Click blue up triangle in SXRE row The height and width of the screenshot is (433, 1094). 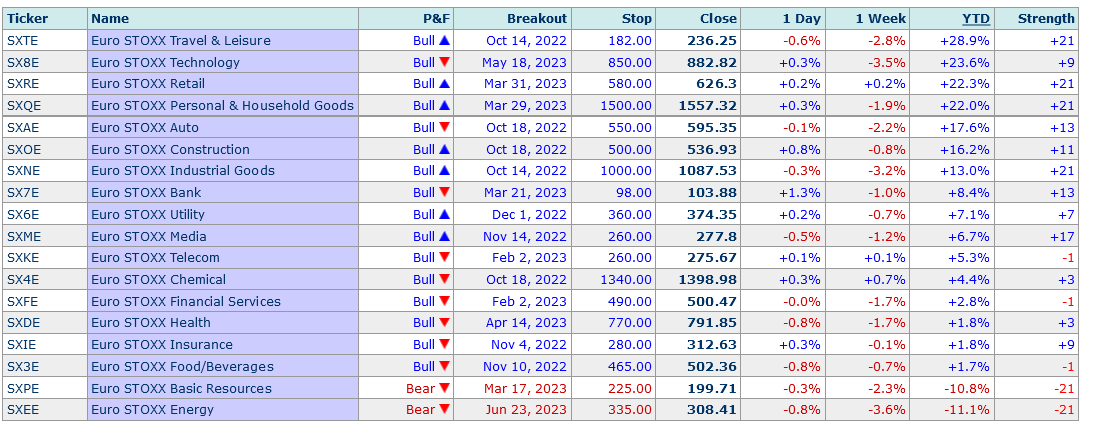click(444, 84)
